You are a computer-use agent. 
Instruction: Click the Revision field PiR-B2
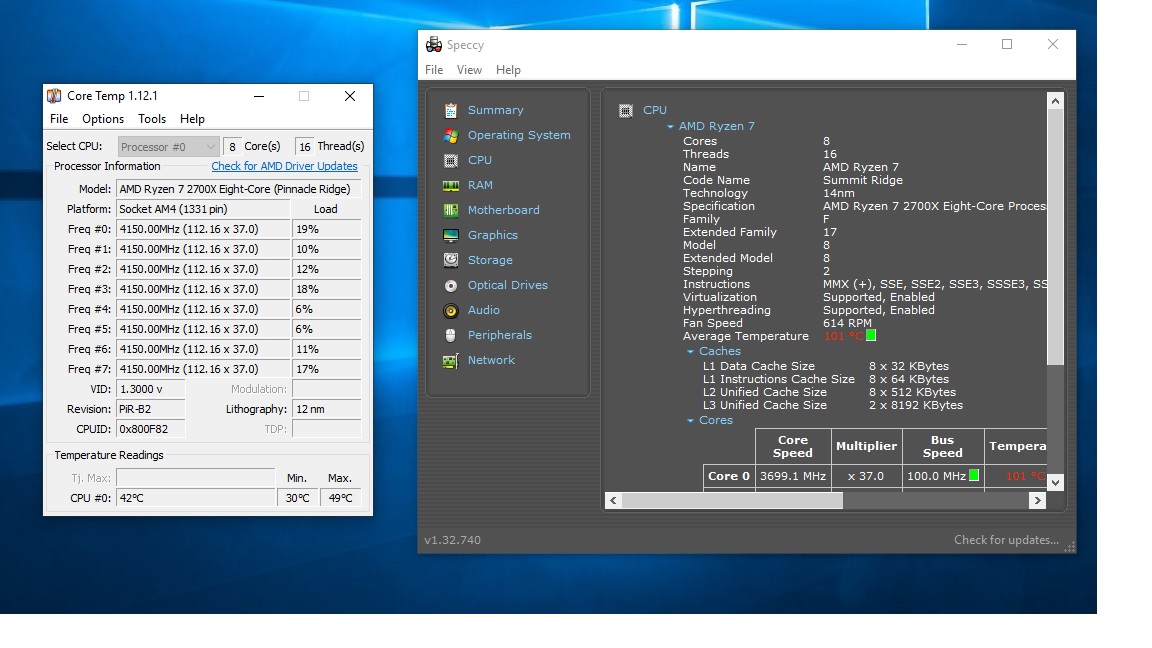151,409
